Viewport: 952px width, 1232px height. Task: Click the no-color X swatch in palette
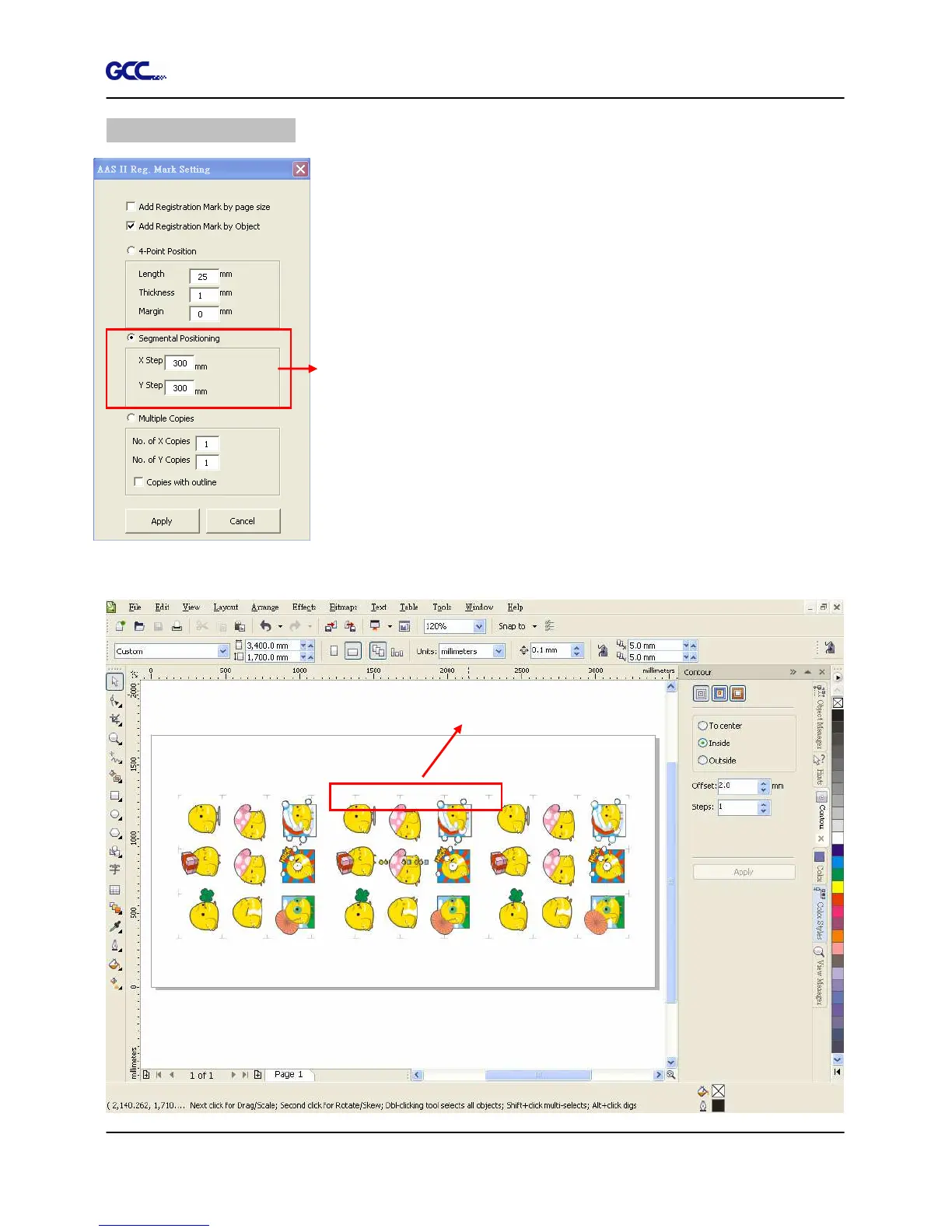(x=838, y=702)
